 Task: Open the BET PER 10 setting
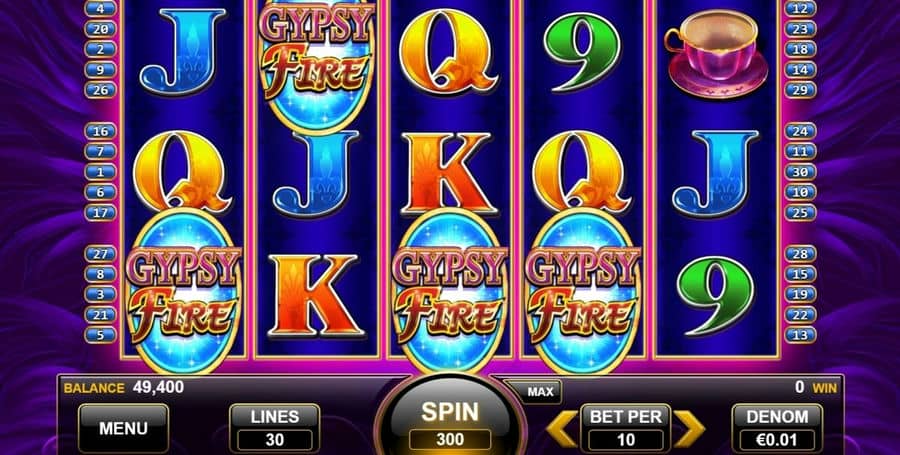tap(626, 428)
